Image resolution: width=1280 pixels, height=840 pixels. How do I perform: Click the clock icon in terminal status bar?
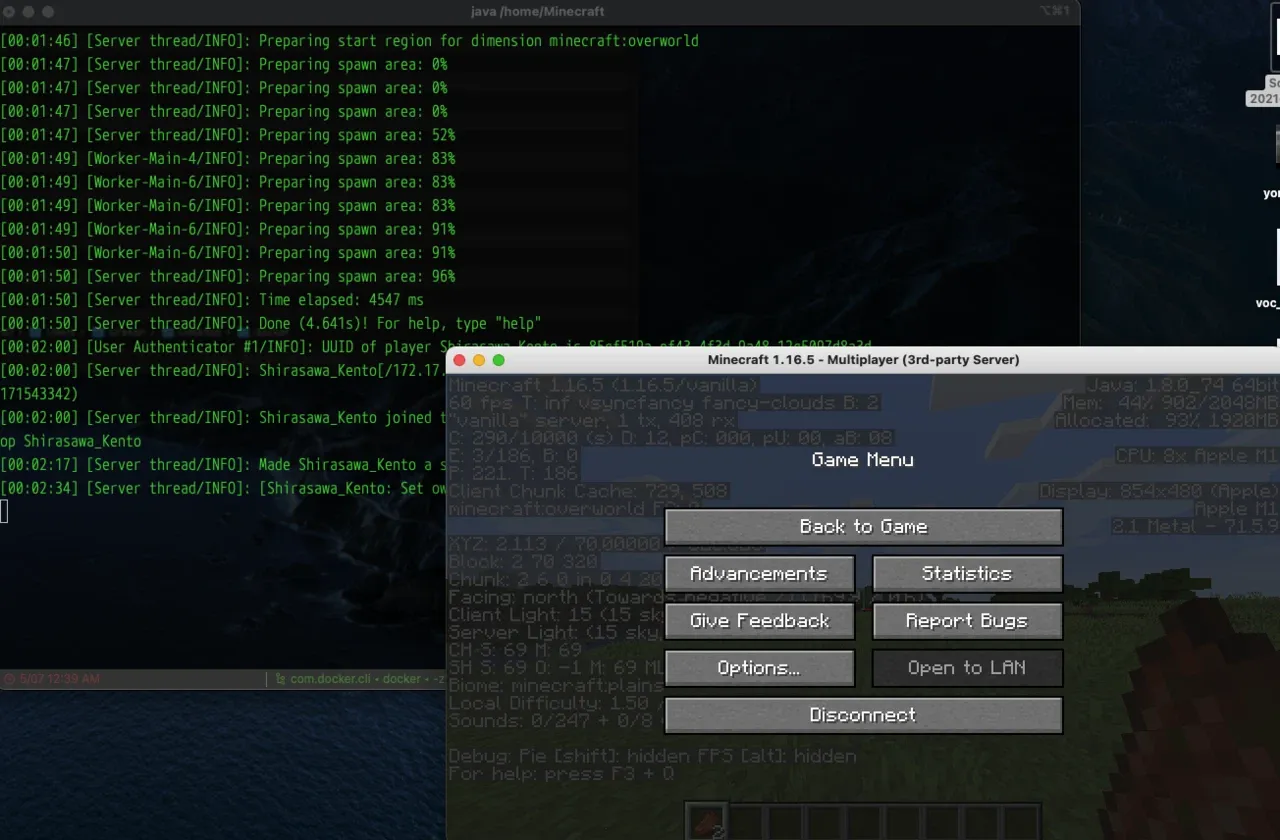(9, 679)
